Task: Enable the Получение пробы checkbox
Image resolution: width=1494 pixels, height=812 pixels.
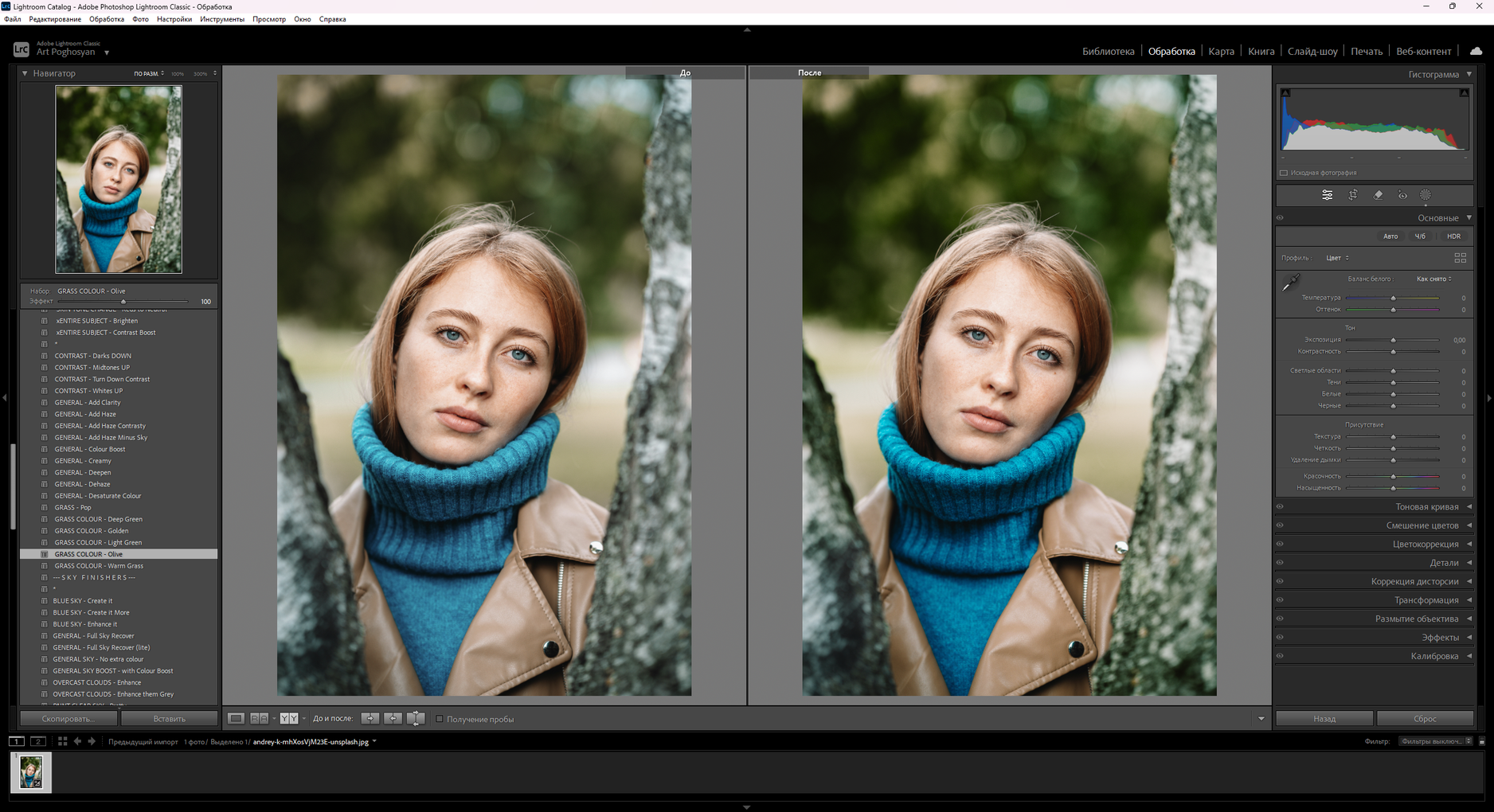Action: point(439,719)
